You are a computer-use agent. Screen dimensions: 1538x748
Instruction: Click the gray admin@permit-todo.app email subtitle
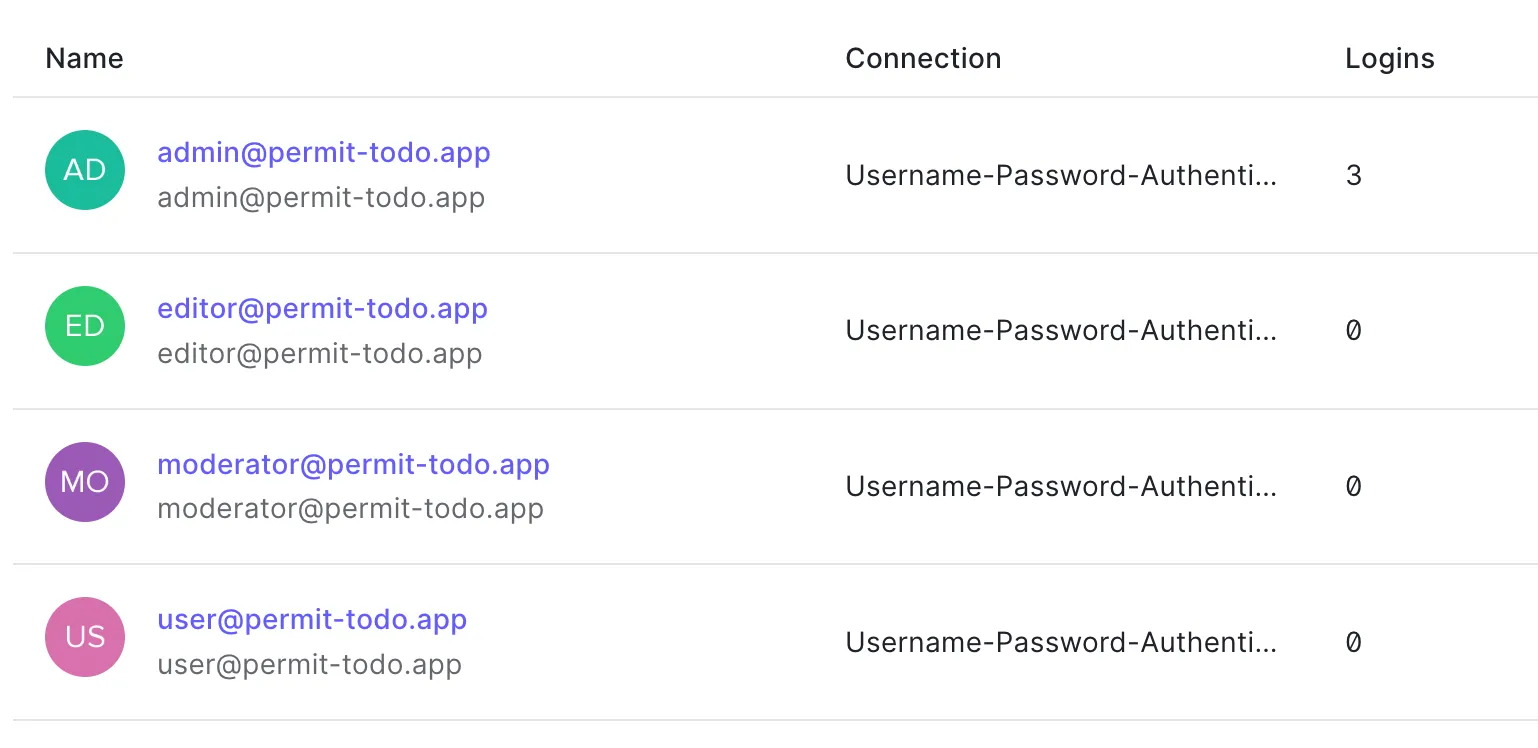(321, 198)
